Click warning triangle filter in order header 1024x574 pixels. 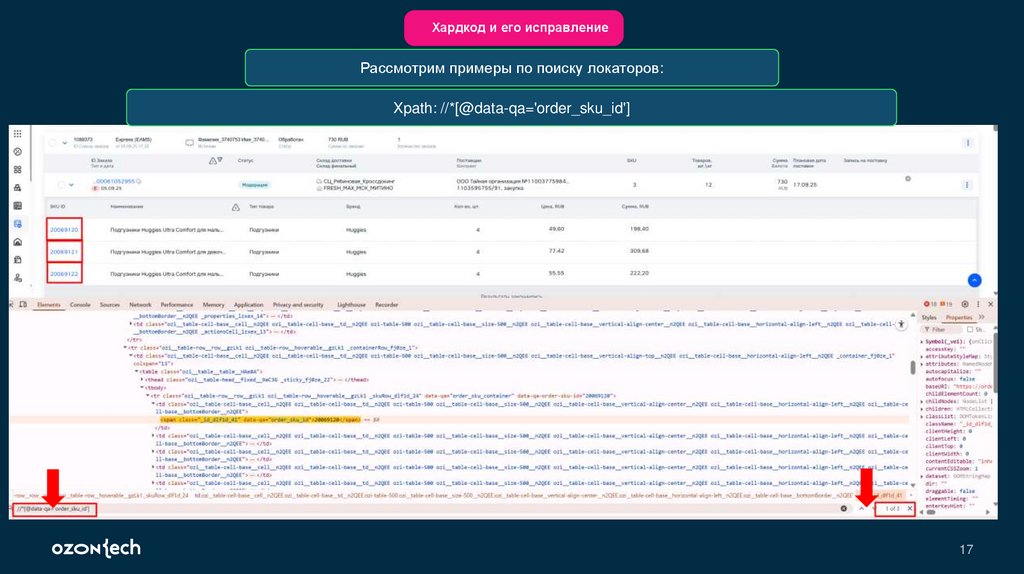[x=212, y=161]
